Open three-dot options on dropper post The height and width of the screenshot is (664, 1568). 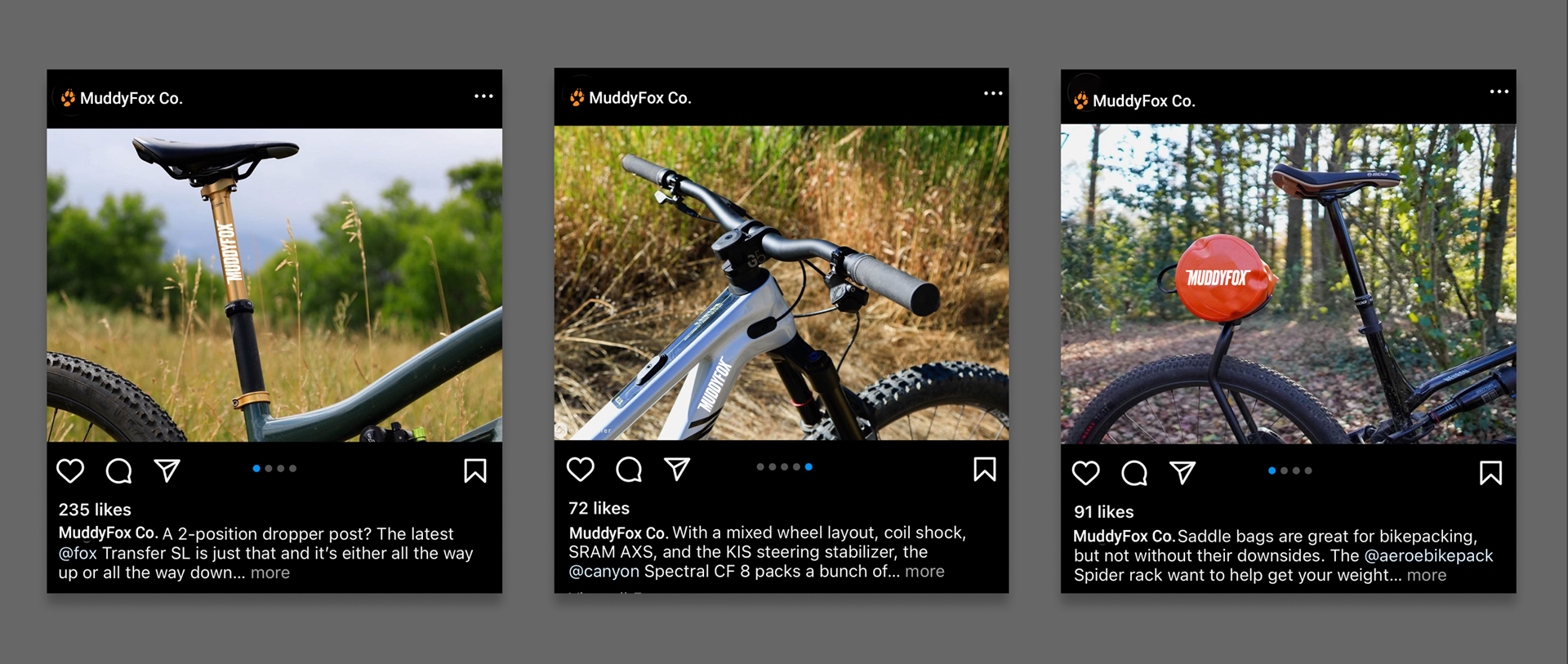[x=483, y=96]
